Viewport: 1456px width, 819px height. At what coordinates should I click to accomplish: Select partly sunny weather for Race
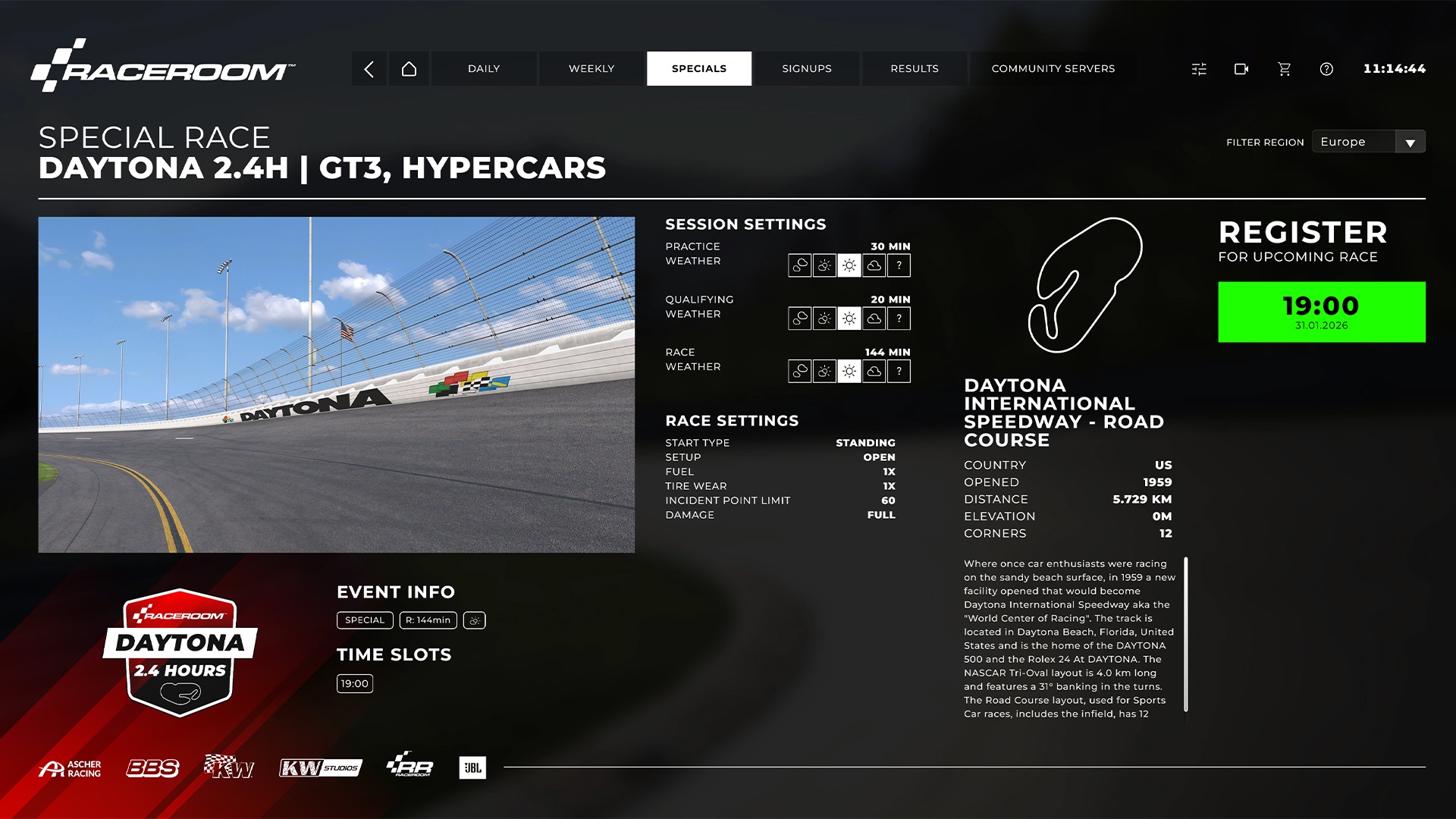pyautogui.click(x=824, y=371)
